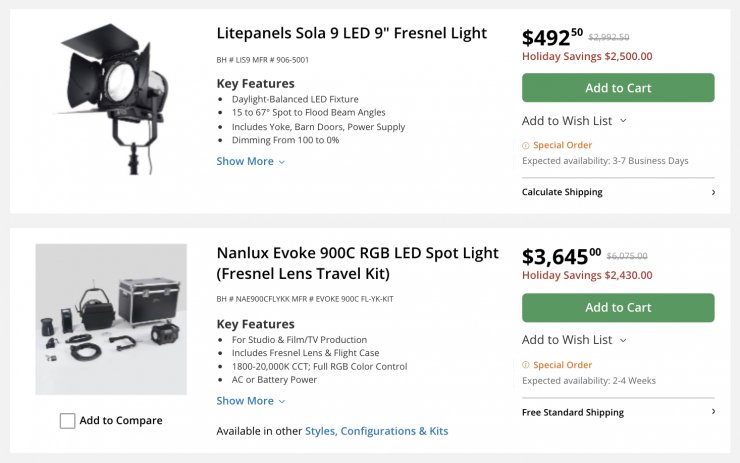Click the Calculate Shipping arrow icon

pos(713,192)
